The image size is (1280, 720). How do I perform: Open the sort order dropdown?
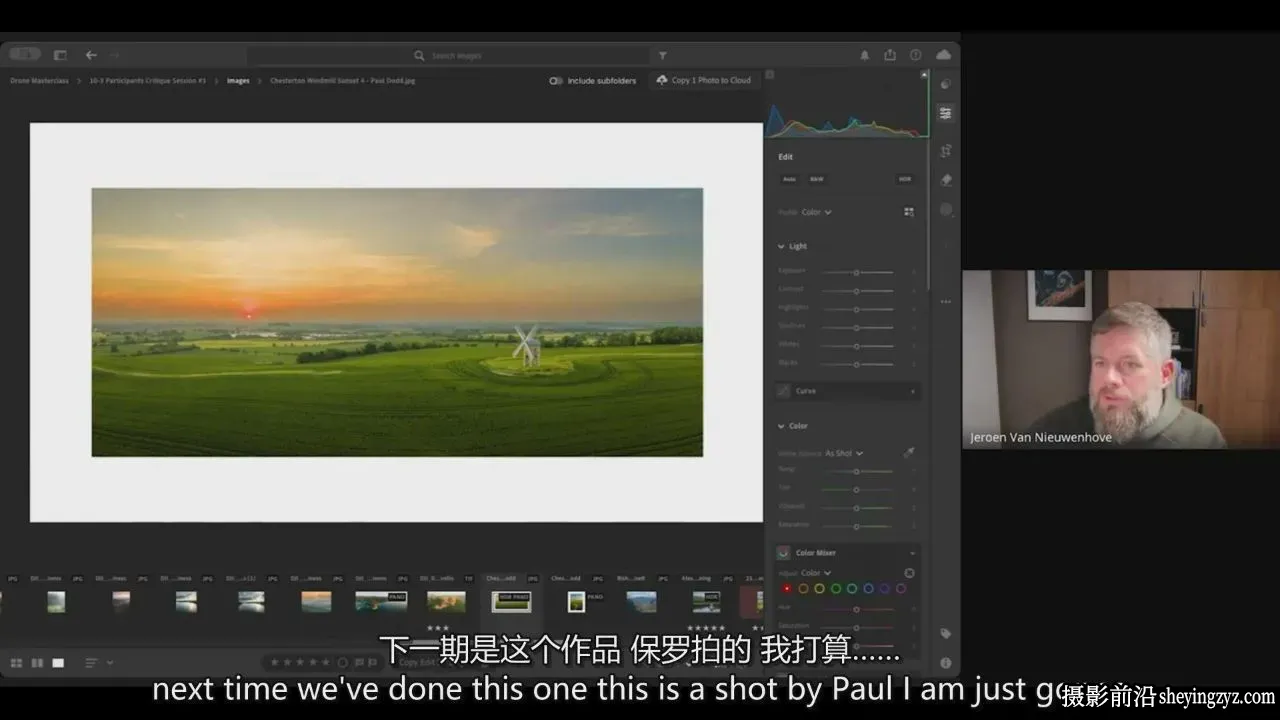point(98,663)
